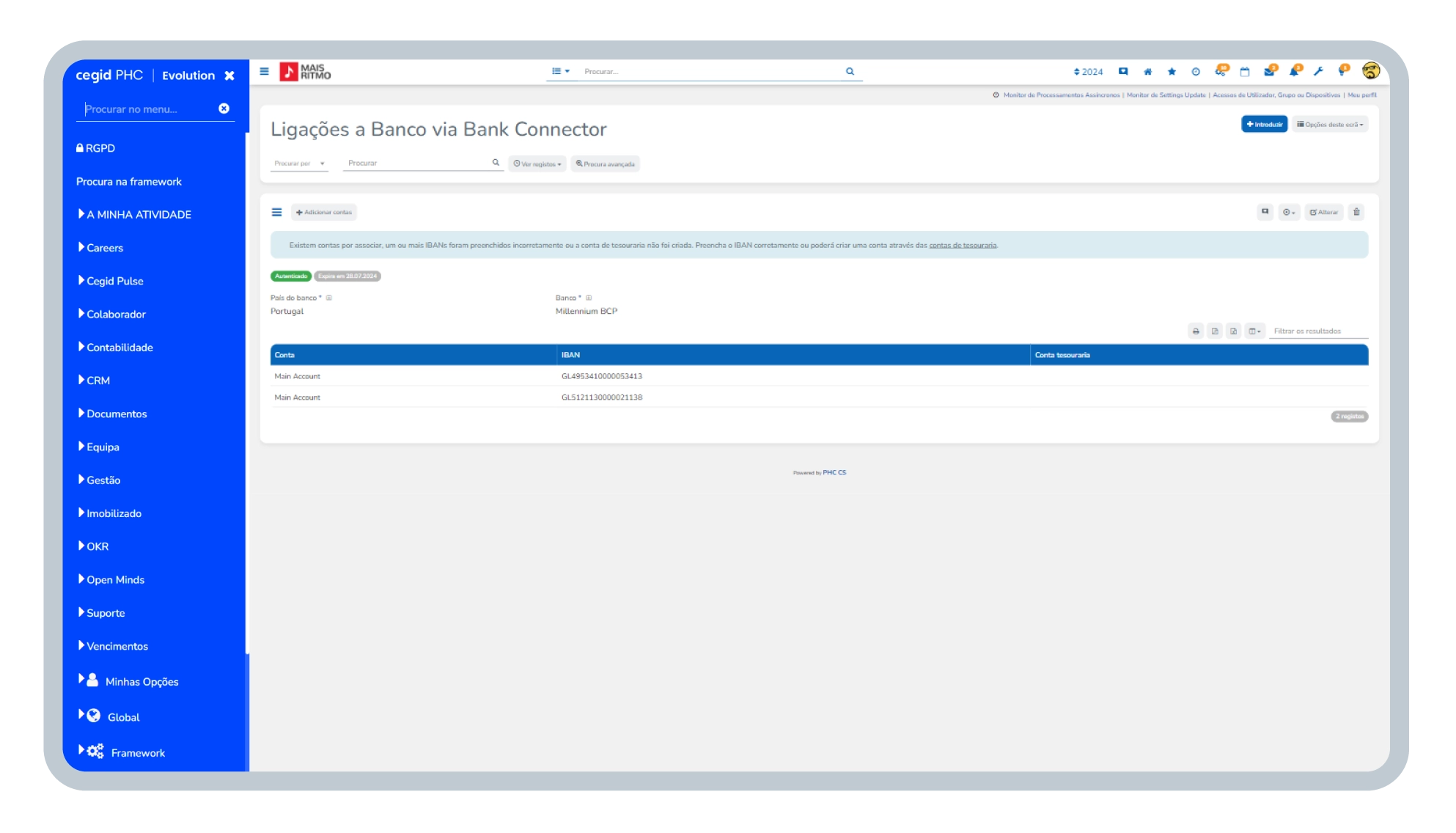Expand the Gestão menu section
This screenshot has width=1456, height=833.
pos(100,480)
